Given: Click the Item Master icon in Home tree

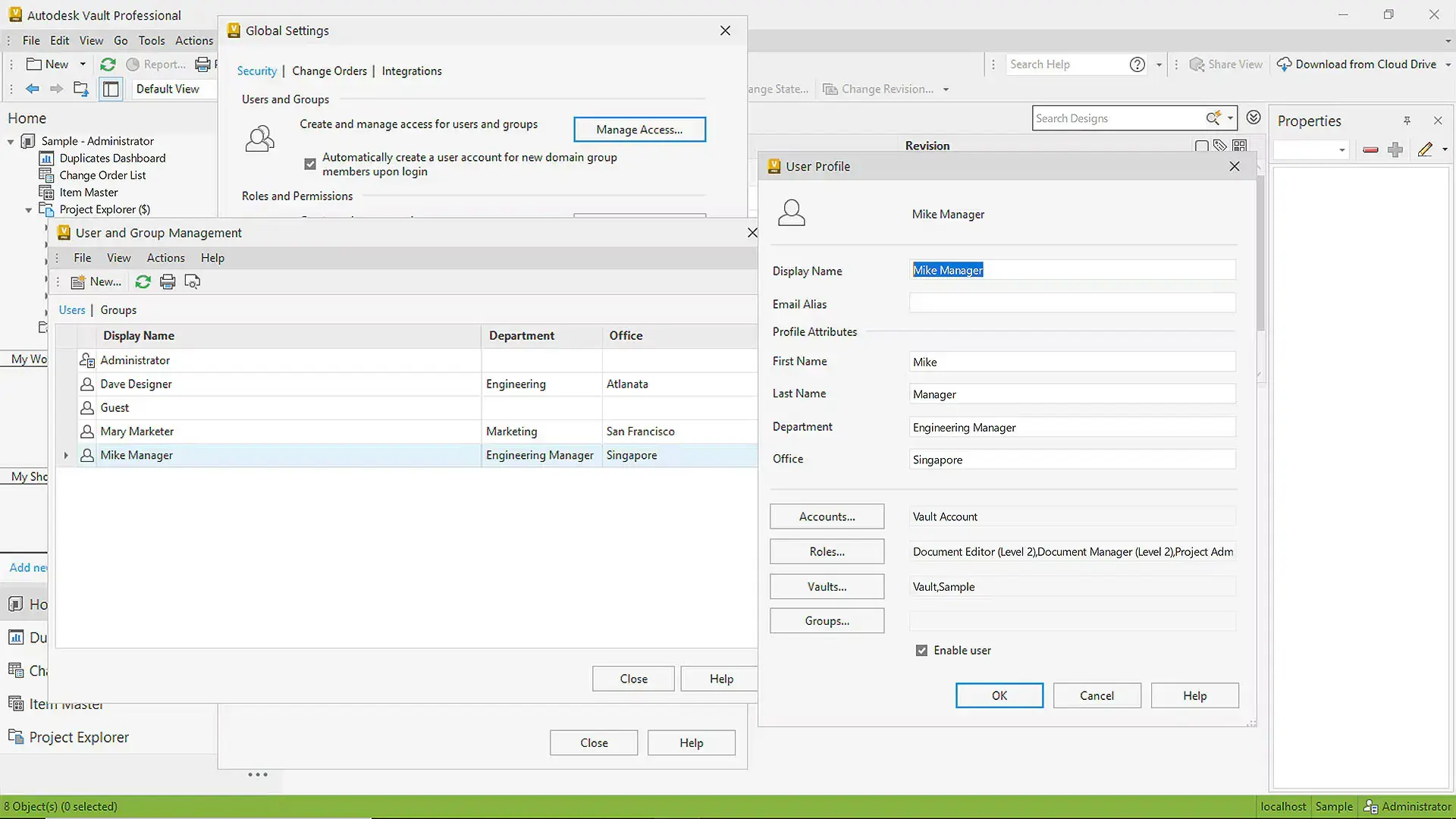Looking at the screenshot, I should pyautogui.click(x=46, y=193).
